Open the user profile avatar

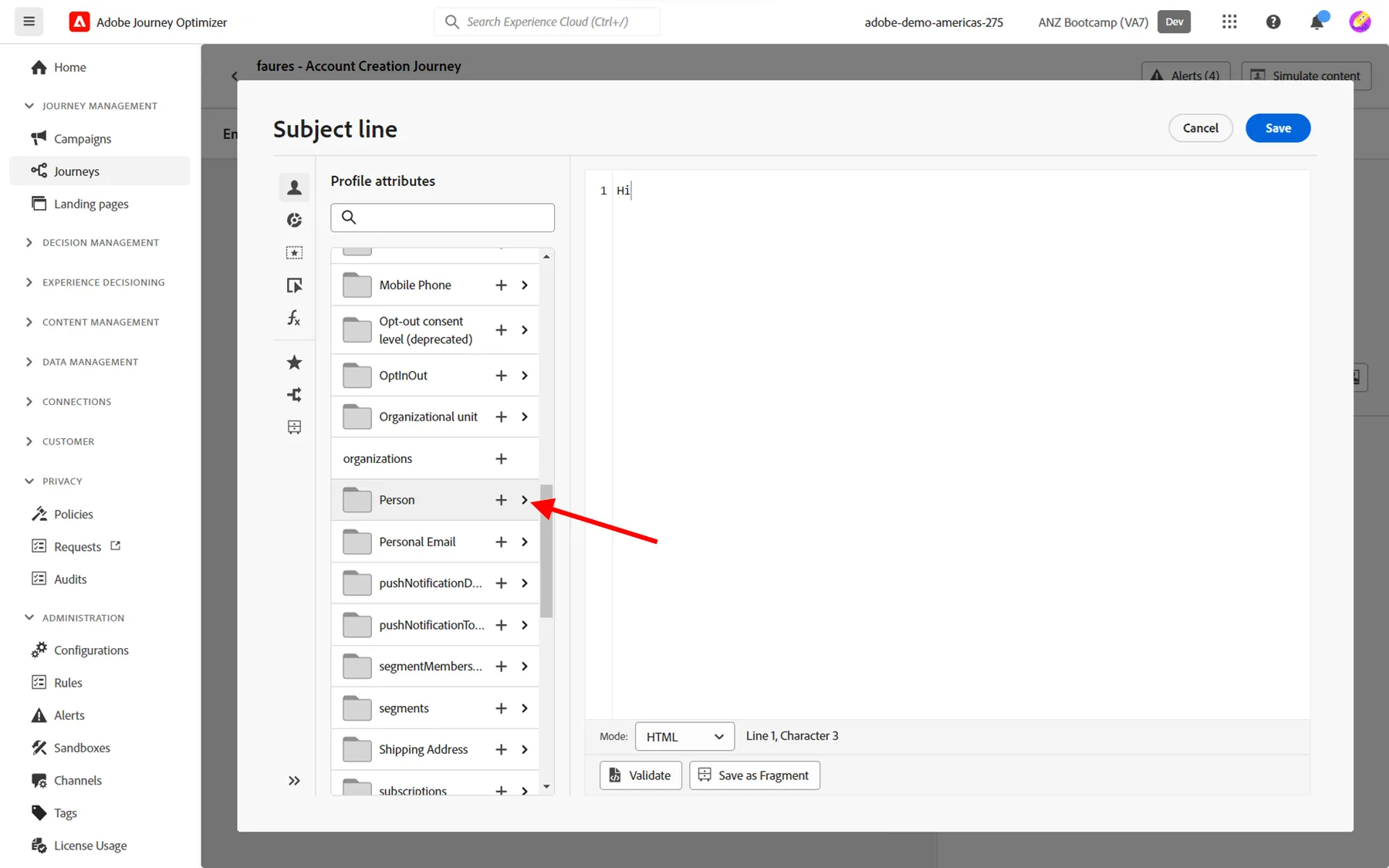pos(1360,22)
